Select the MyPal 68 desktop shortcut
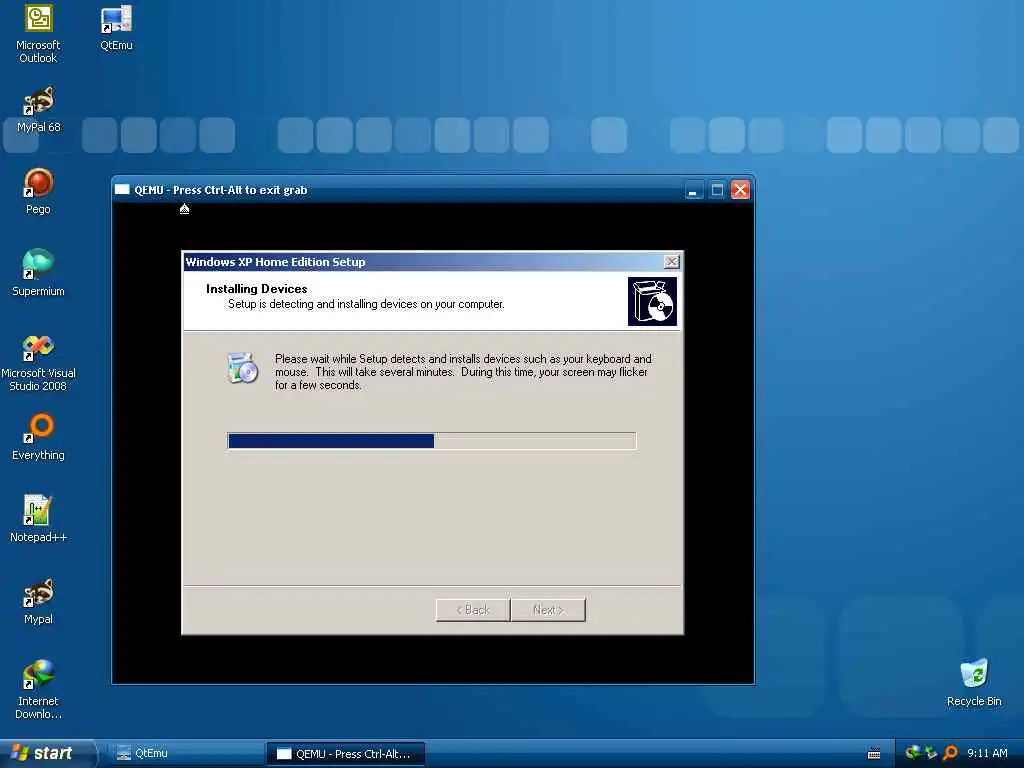The width and height of the screenshot is (1024, 768). (38, 110)
